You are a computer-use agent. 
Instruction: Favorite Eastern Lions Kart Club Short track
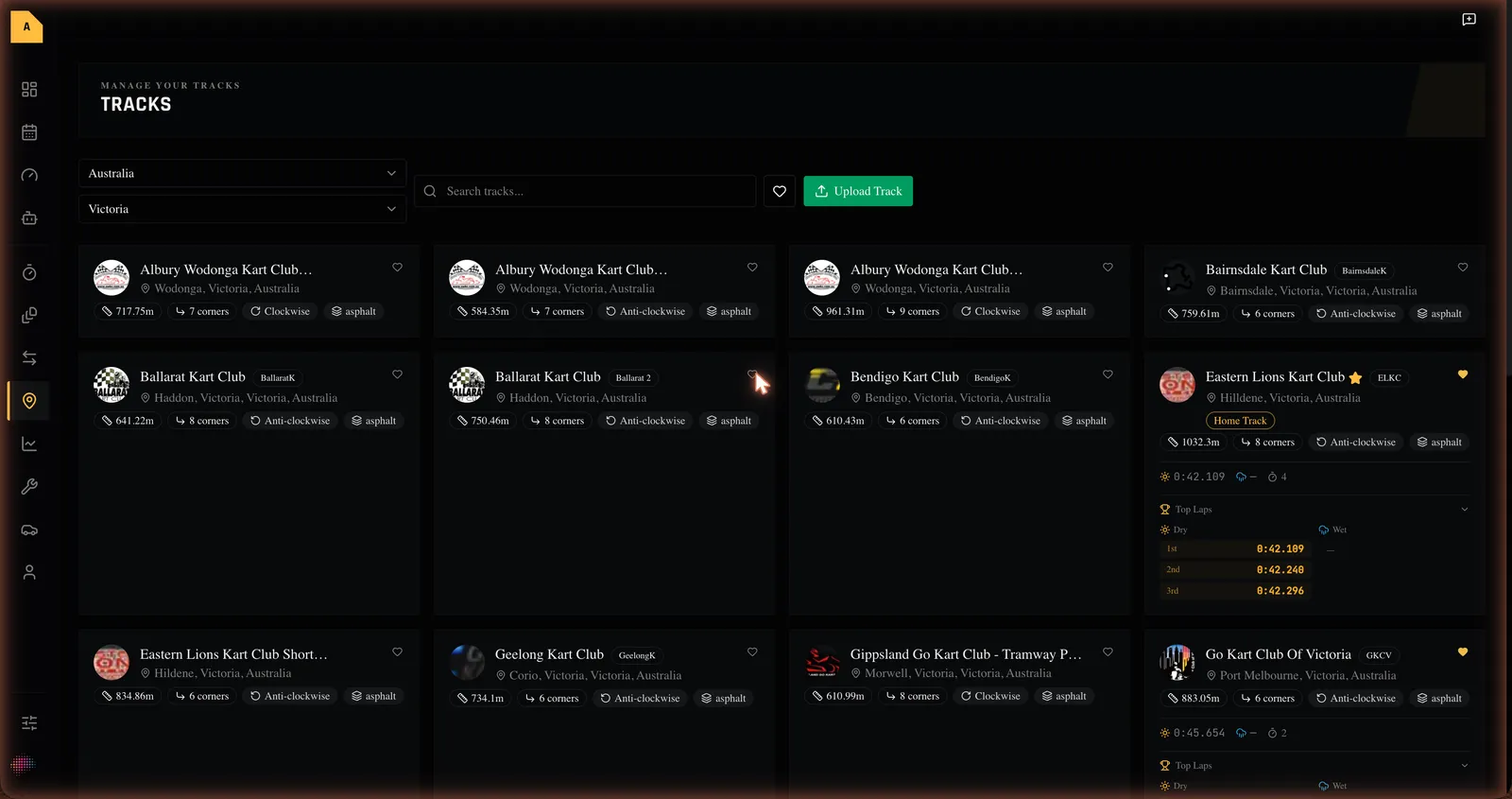click(x=397, y=651)
